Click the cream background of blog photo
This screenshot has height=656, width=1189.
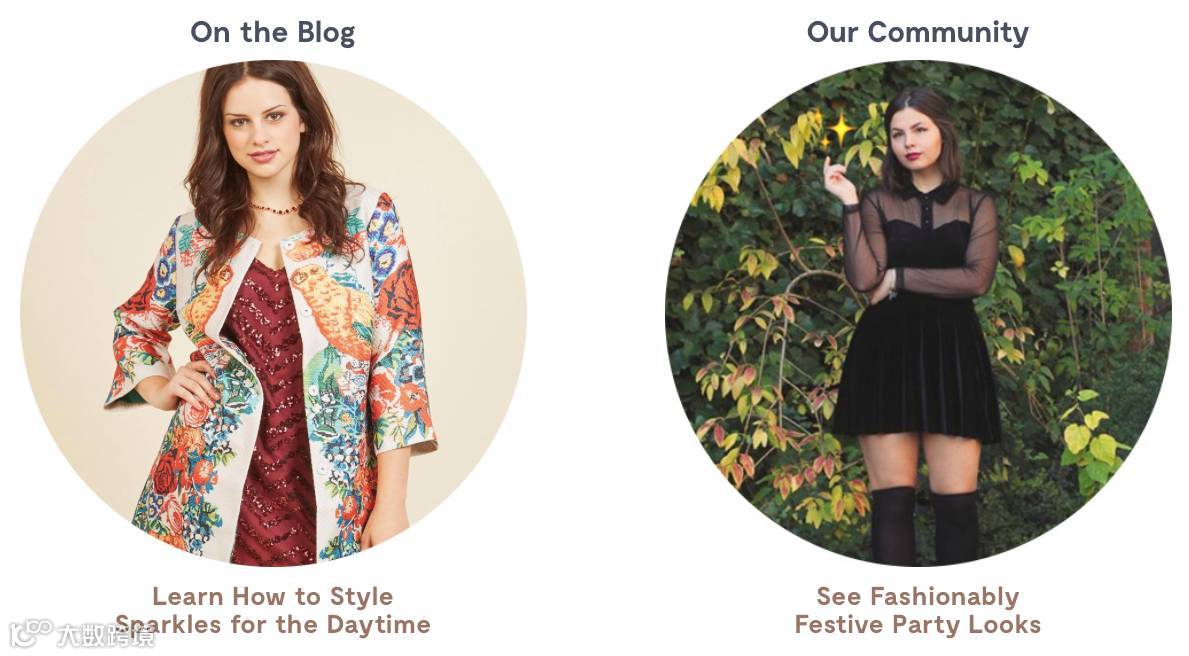point(83,250)
